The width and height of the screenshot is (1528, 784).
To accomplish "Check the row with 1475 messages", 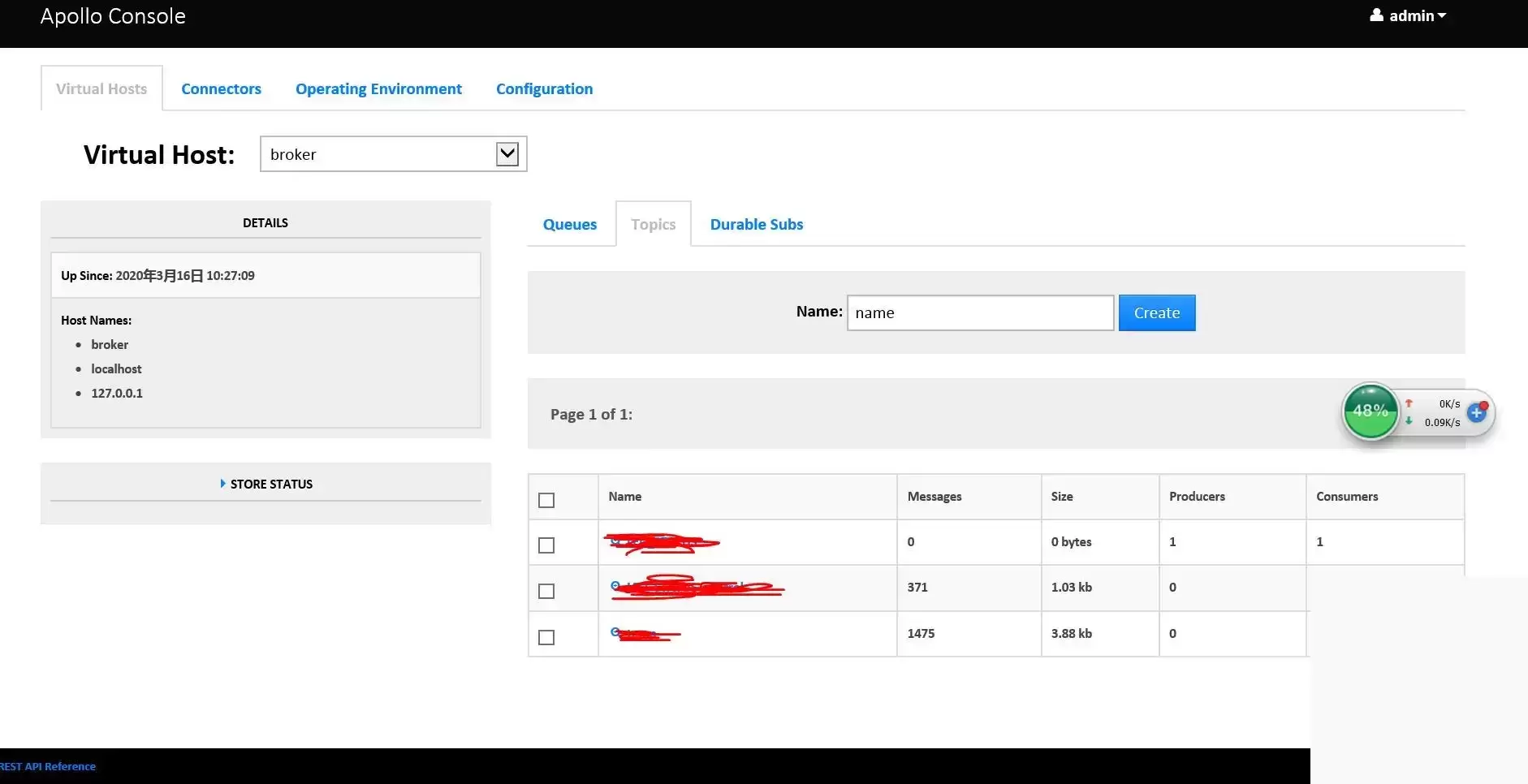I will [546, 637].
